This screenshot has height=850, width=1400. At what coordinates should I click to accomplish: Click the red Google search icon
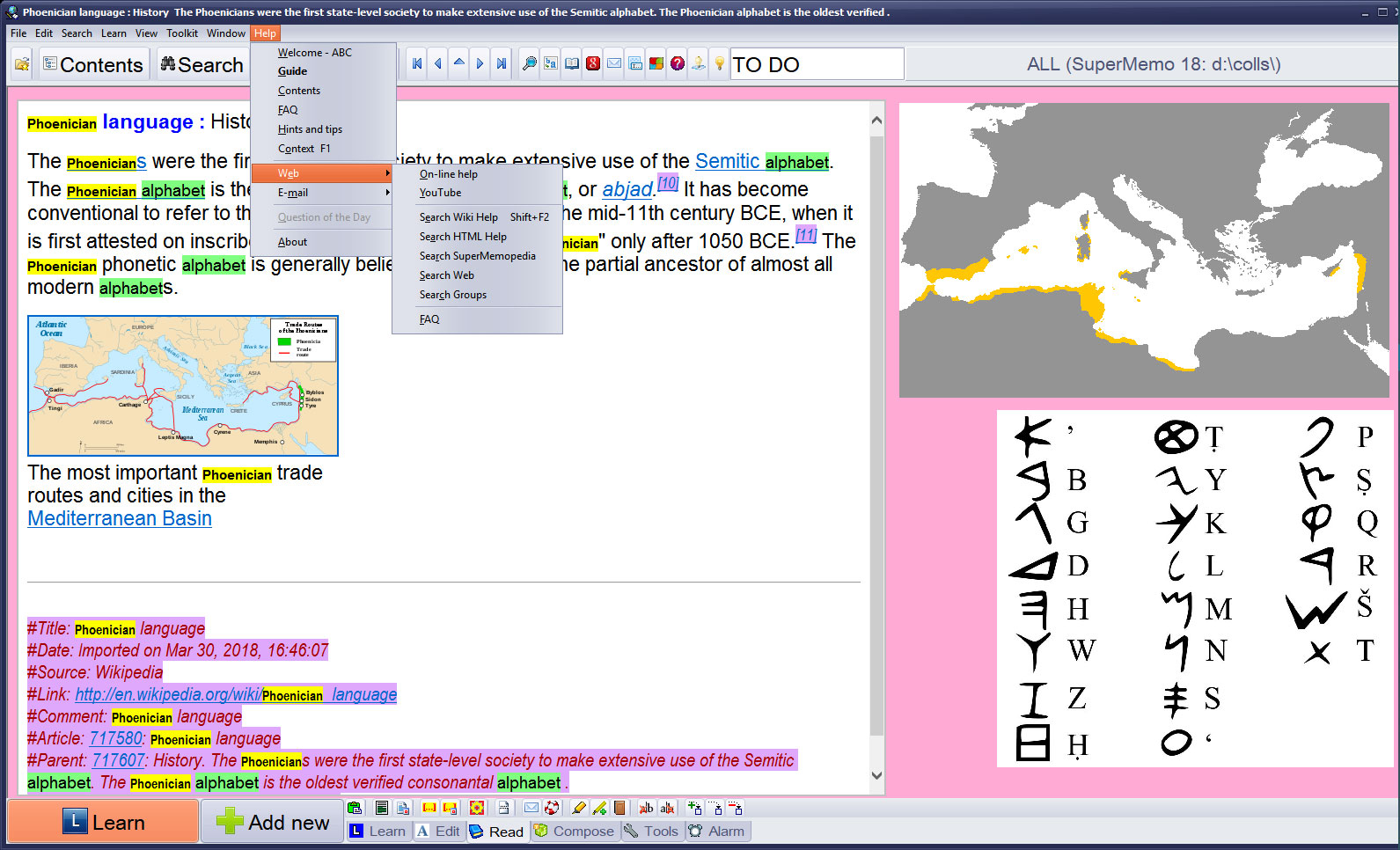click(x=592, y=63)
